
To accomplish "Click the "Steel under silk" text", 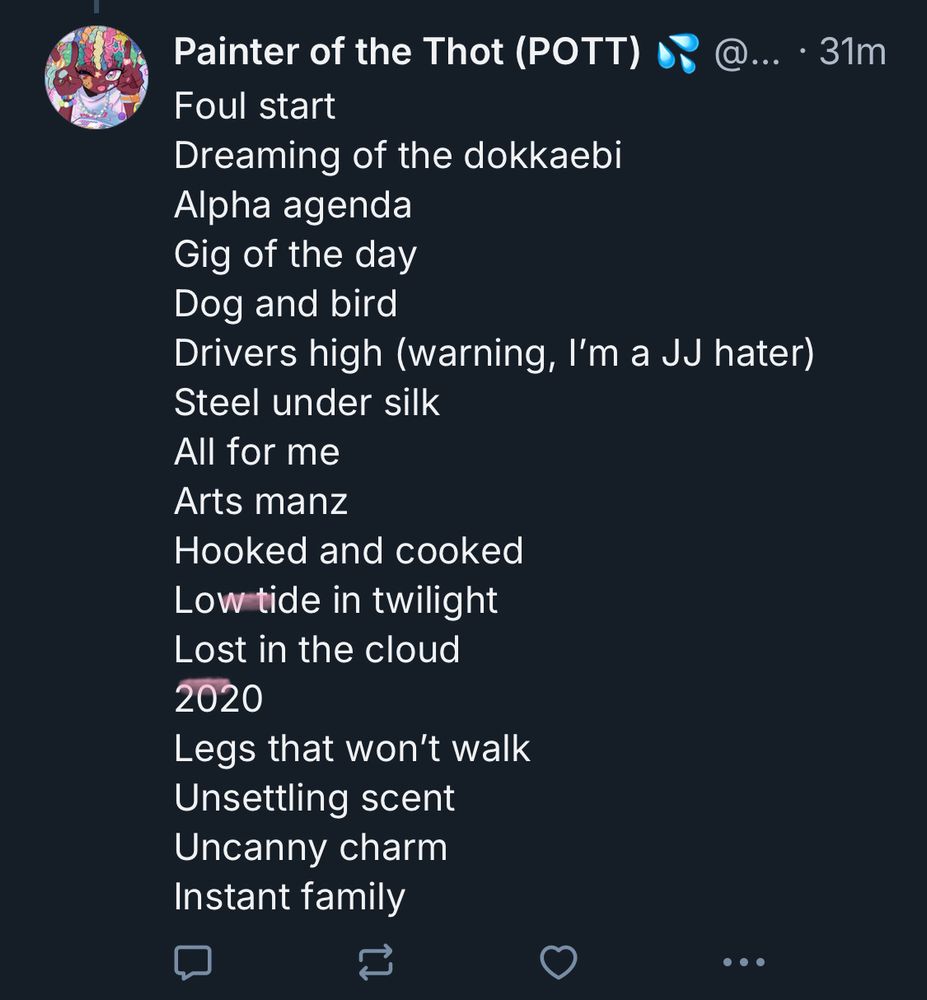I will 307,402.
